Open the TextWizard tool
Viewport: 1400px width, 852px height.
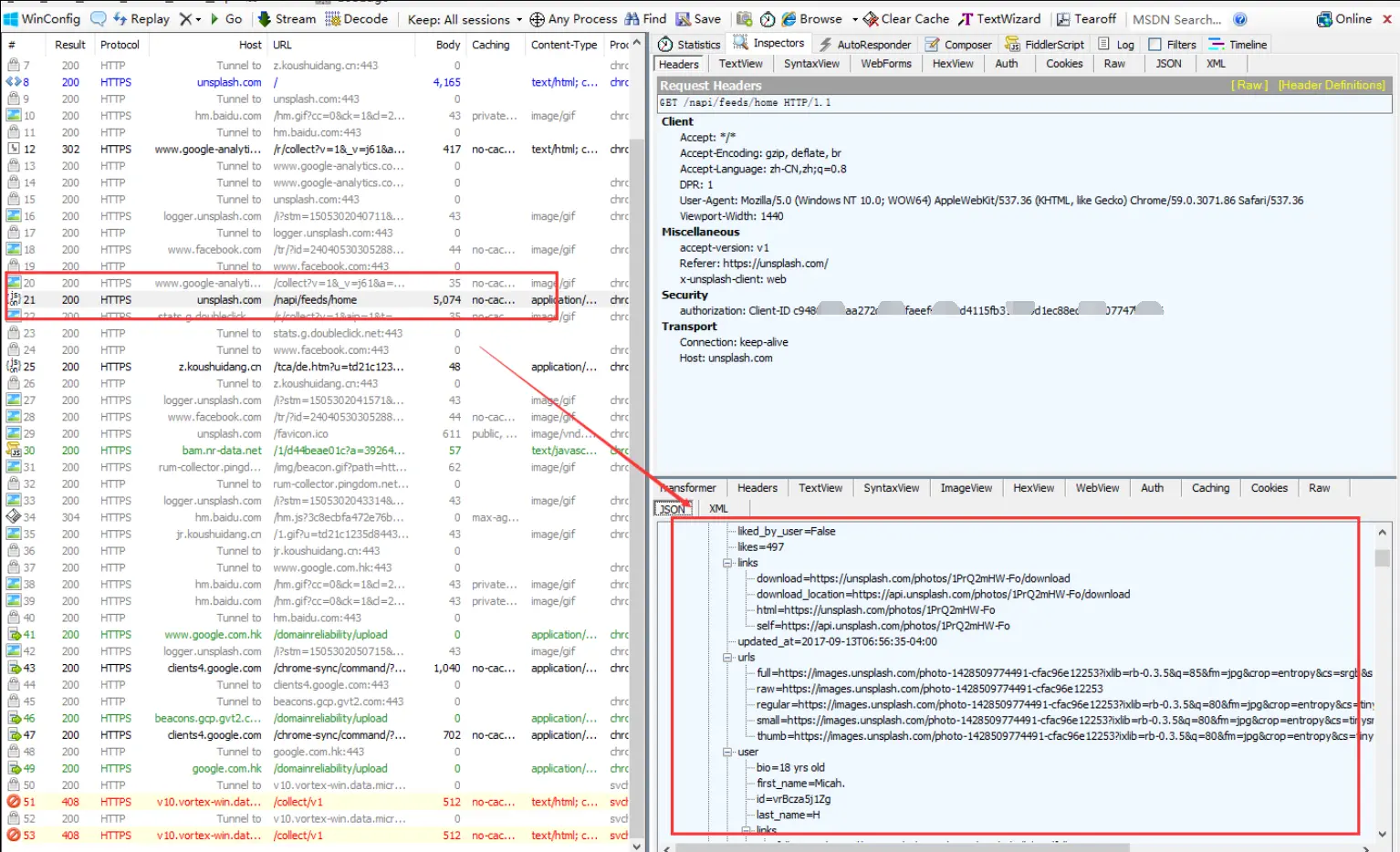(999, 18)
